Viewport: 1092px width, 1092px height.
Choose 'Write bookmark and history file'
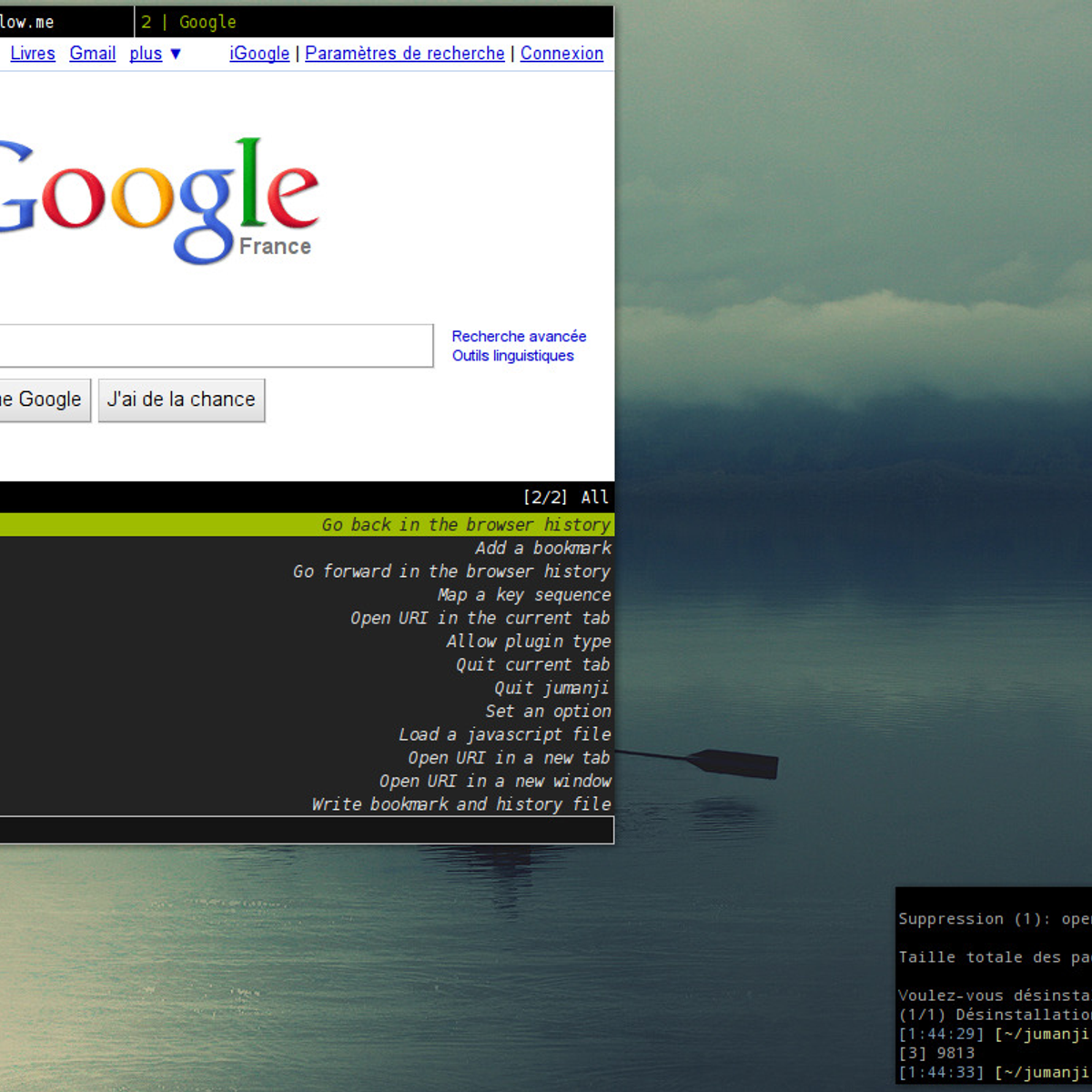(x=460, y=804)
